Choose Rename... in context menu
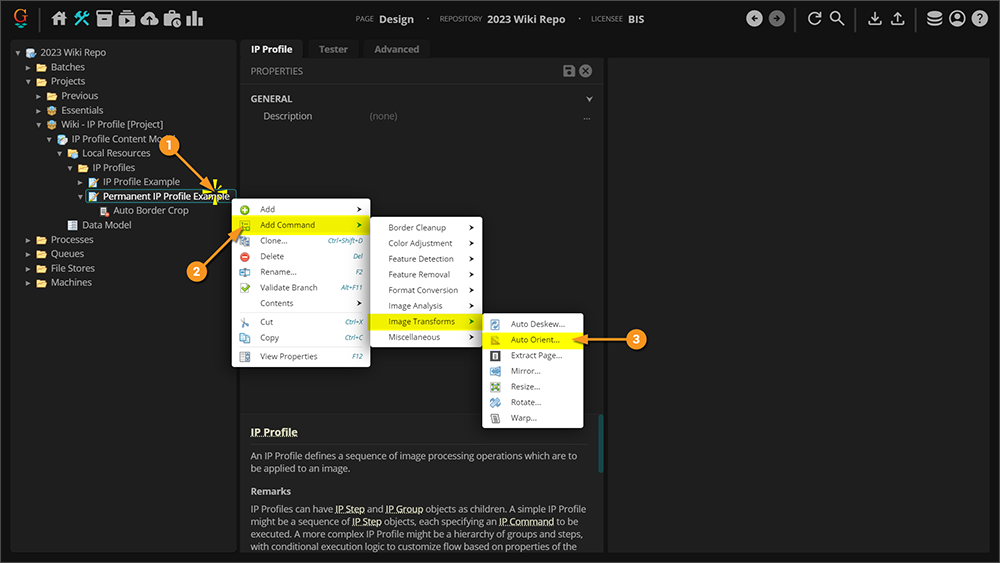 (x=301, y=272)
